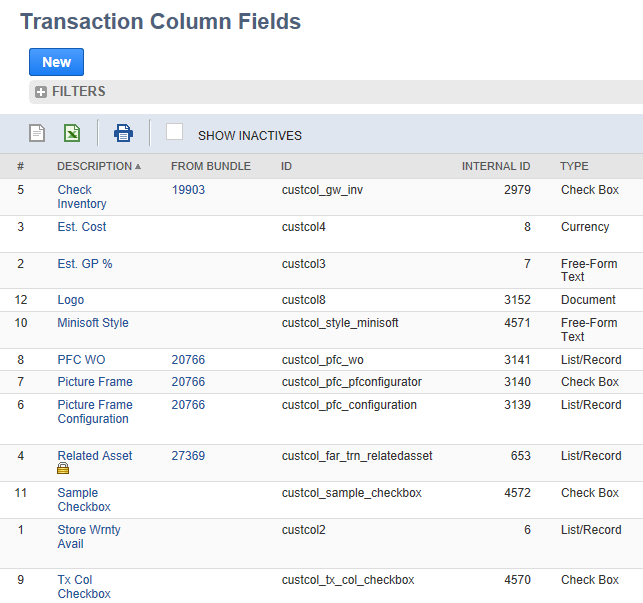Click the Print icon
Screen dimensions: 643x603
[123, 133]
